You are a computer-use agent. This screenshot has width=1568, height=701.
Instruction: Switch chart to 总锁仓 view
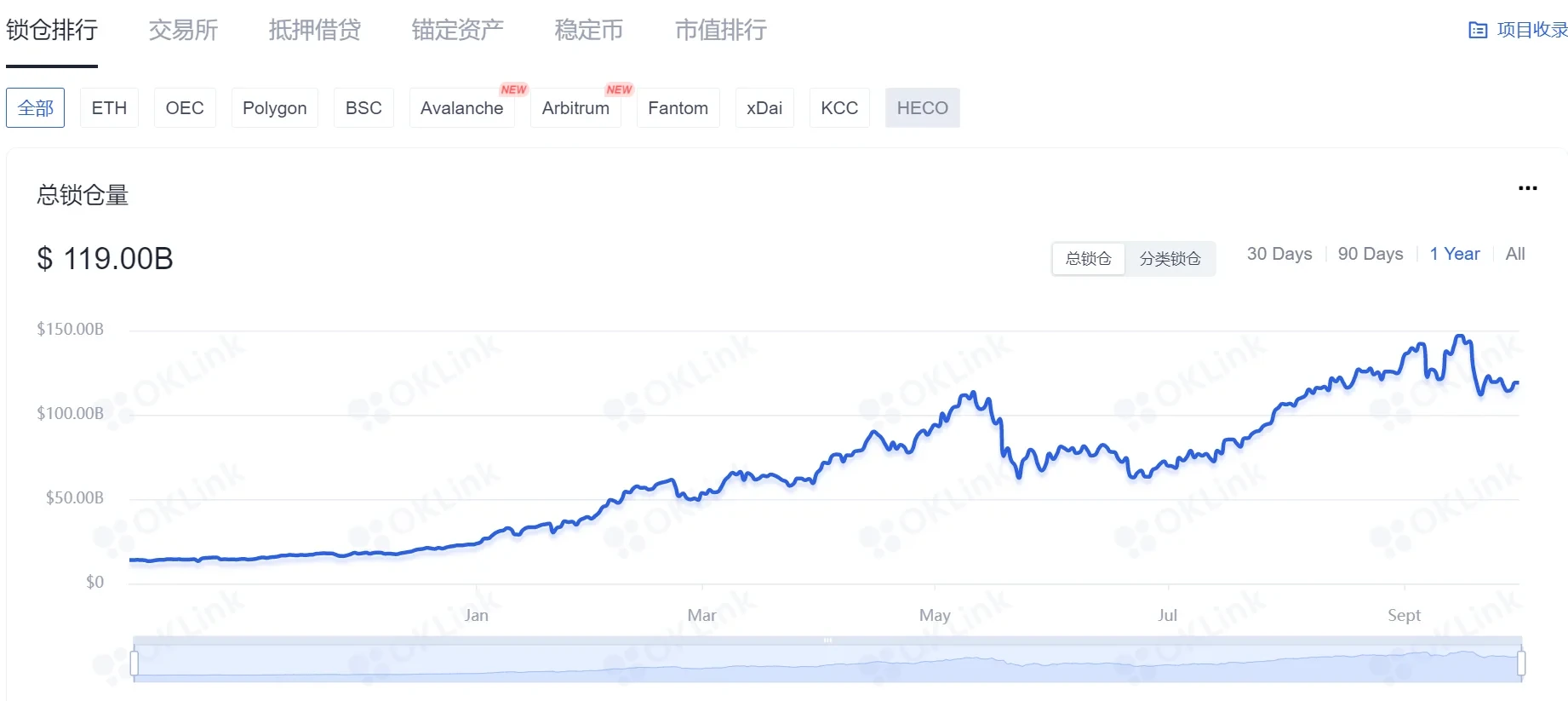point(1089,258)
